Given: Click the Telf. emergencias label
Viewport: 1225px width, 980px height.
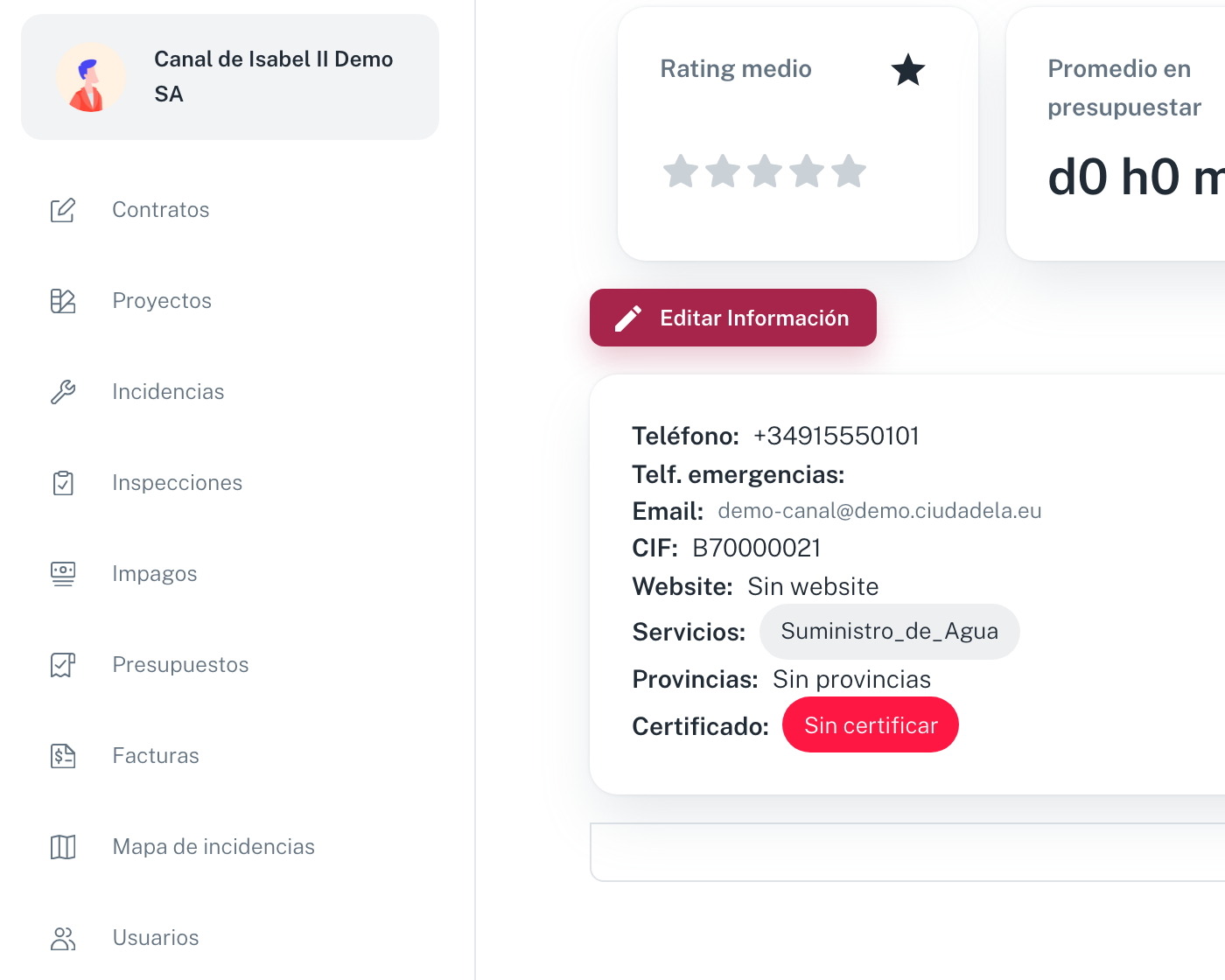Looking at the screenshot, I should tap(738, 474).
